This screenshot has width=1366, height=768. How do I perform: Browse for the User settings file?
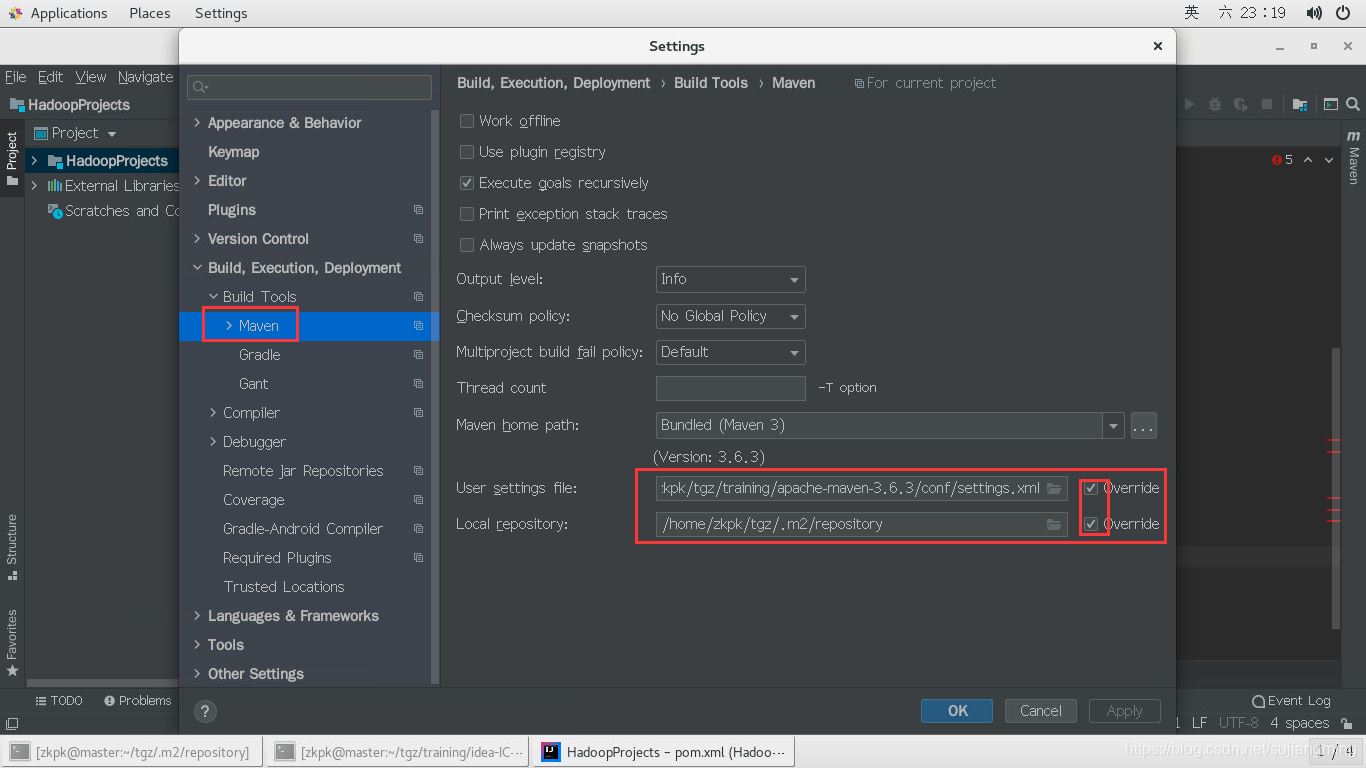click(1054, 488)
